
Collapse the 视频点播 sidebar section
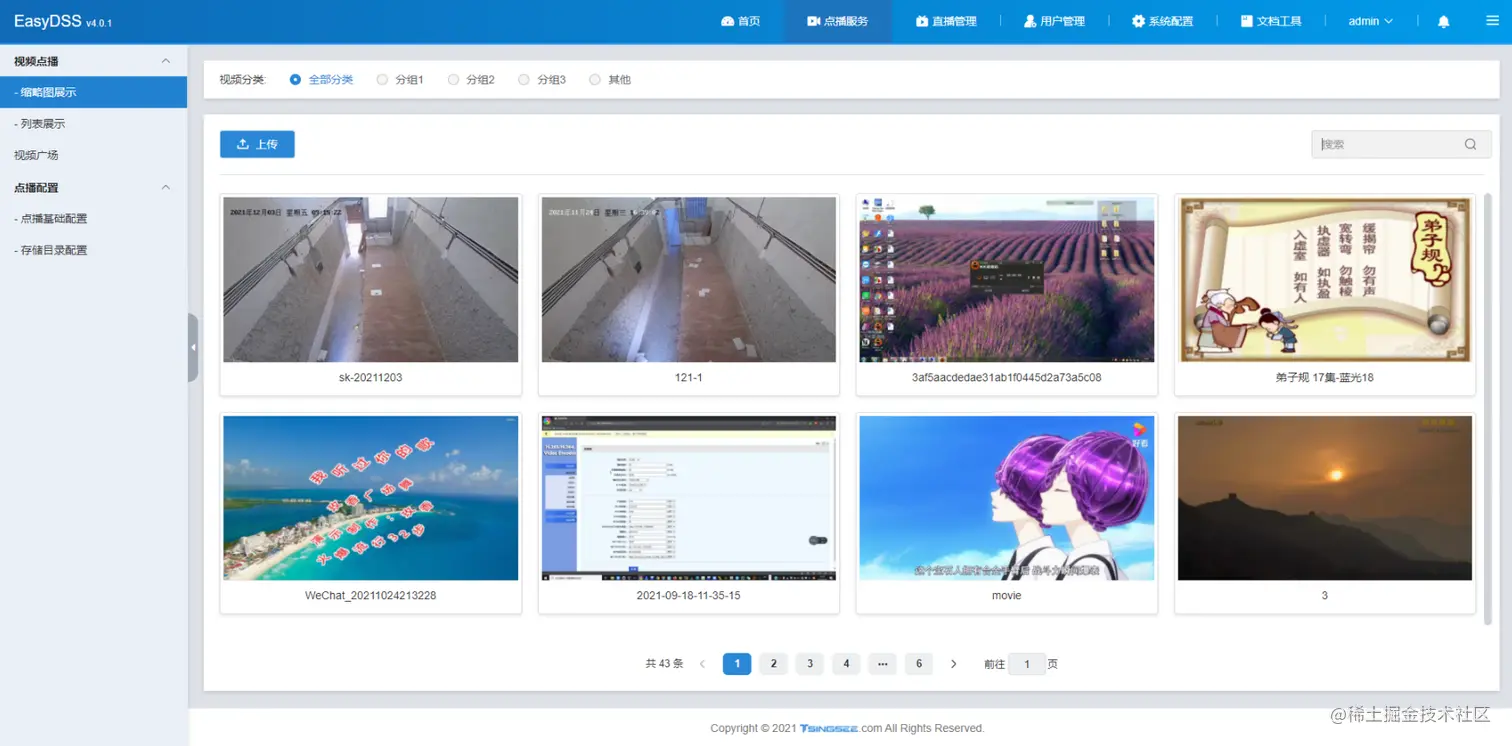tap(165, 60)
